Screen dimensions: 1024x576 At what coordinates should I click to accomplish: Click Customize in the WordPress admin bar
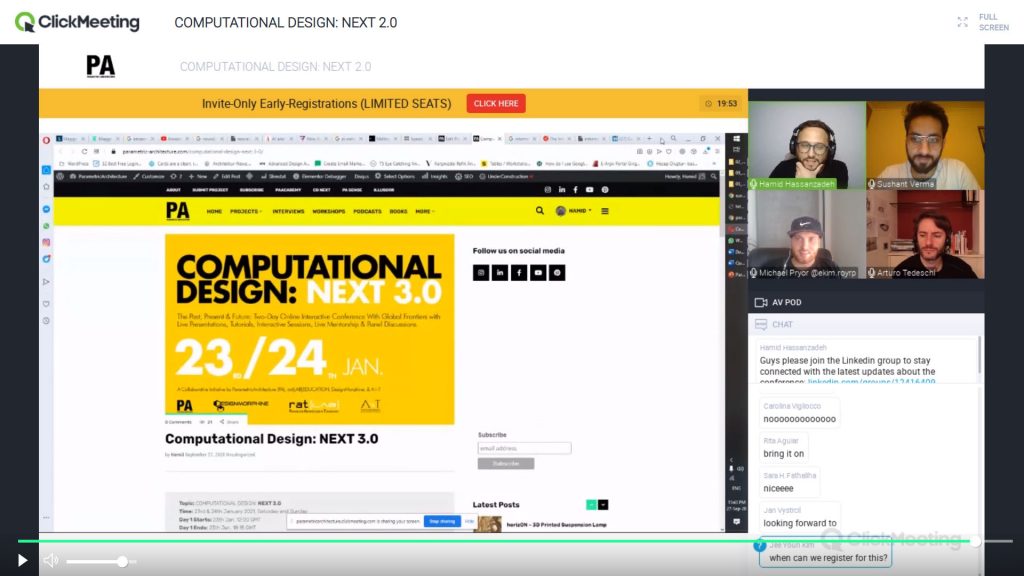click(x=149, y=176)
